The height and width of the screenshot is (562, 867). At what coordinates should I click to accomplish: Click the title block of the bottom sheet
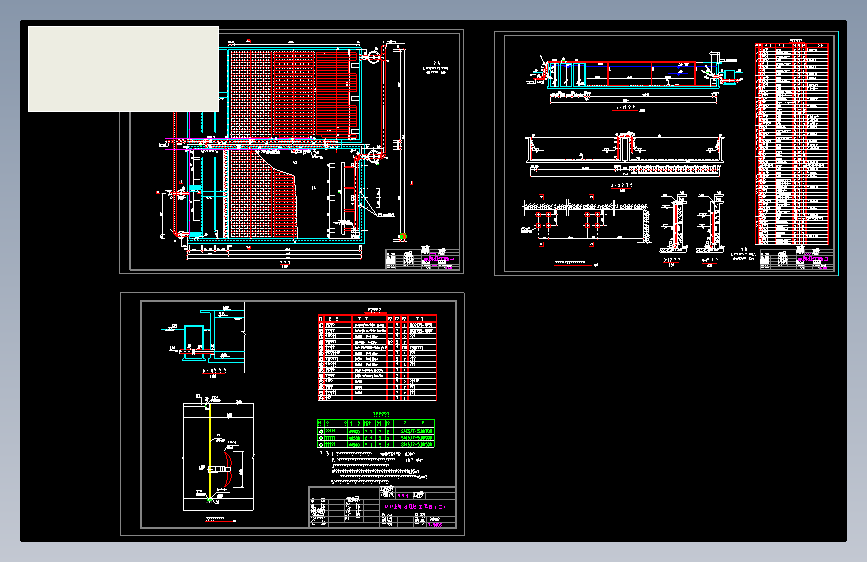[x=382, y=507]
